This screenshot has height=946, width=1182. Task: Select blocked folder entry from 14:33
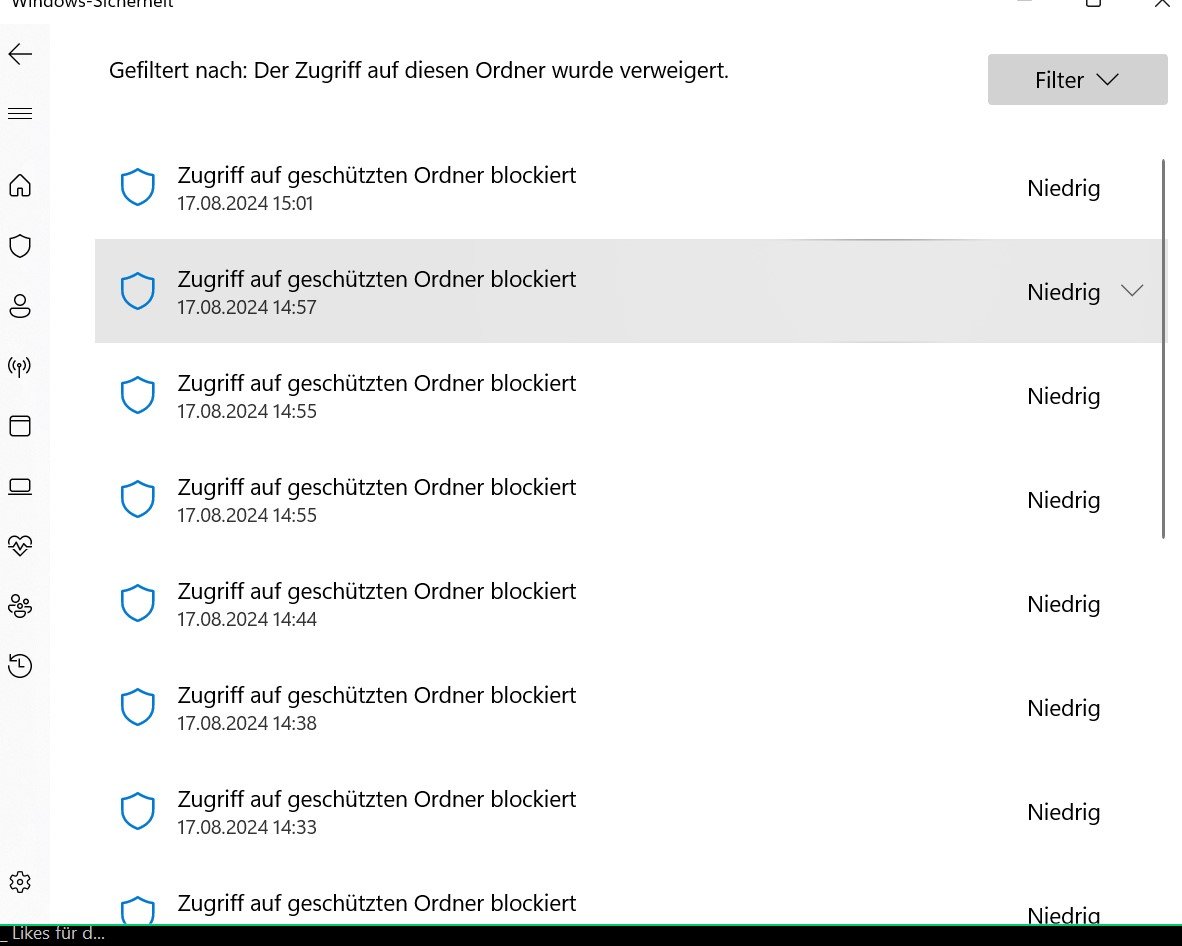(x=630, y=812)
